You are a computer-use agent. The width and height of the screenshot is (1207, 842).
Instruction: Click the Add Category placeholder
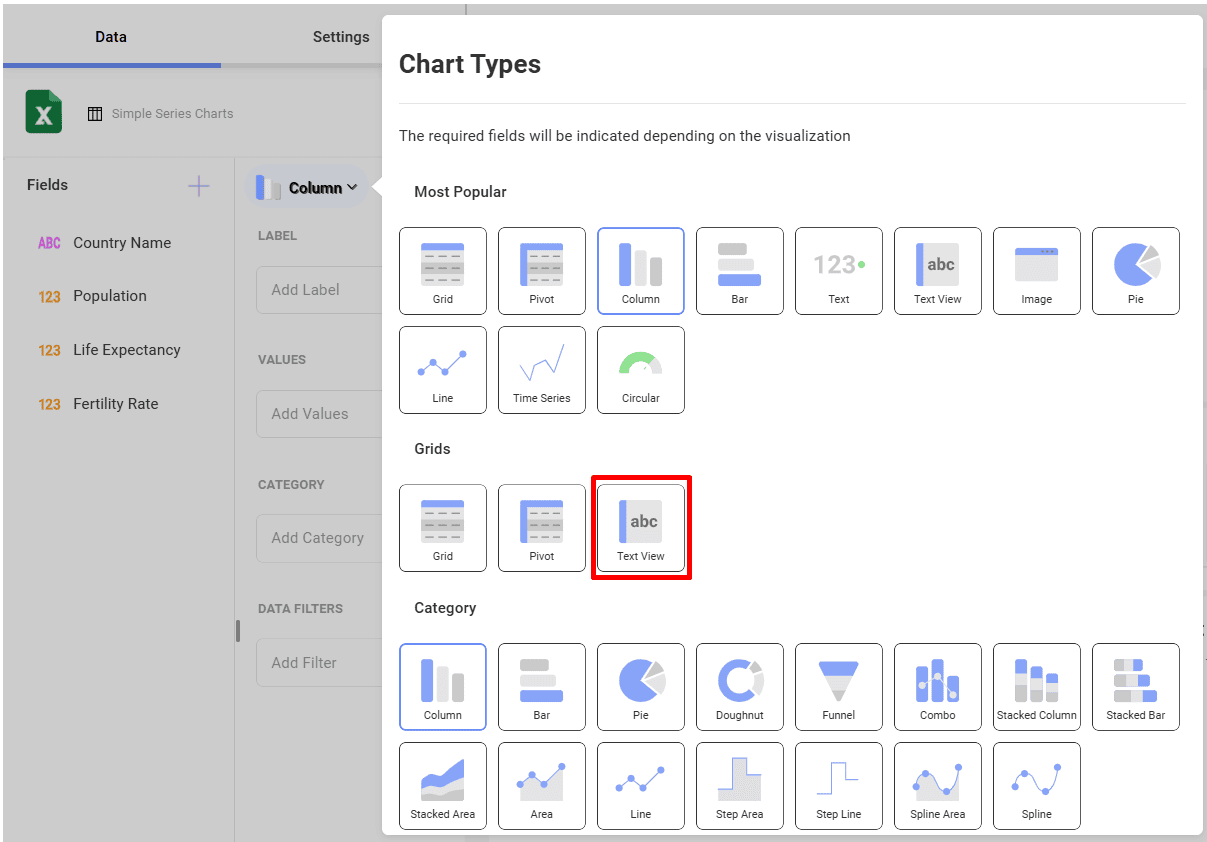click(317, 538)
